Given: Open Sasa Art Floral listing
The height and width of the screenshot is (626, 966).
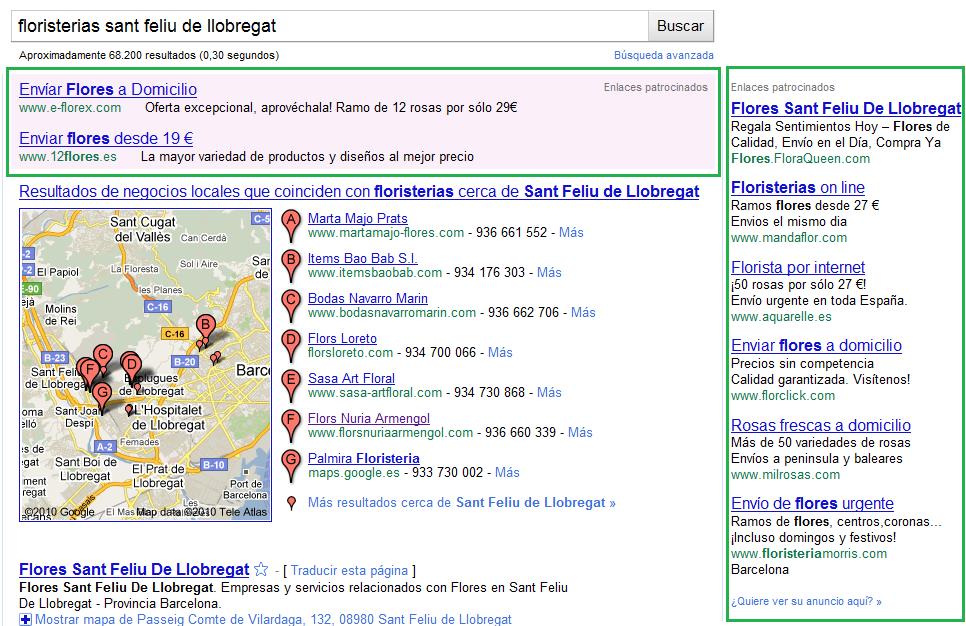Looking at the screenshot, I should (x=351, y=378).
